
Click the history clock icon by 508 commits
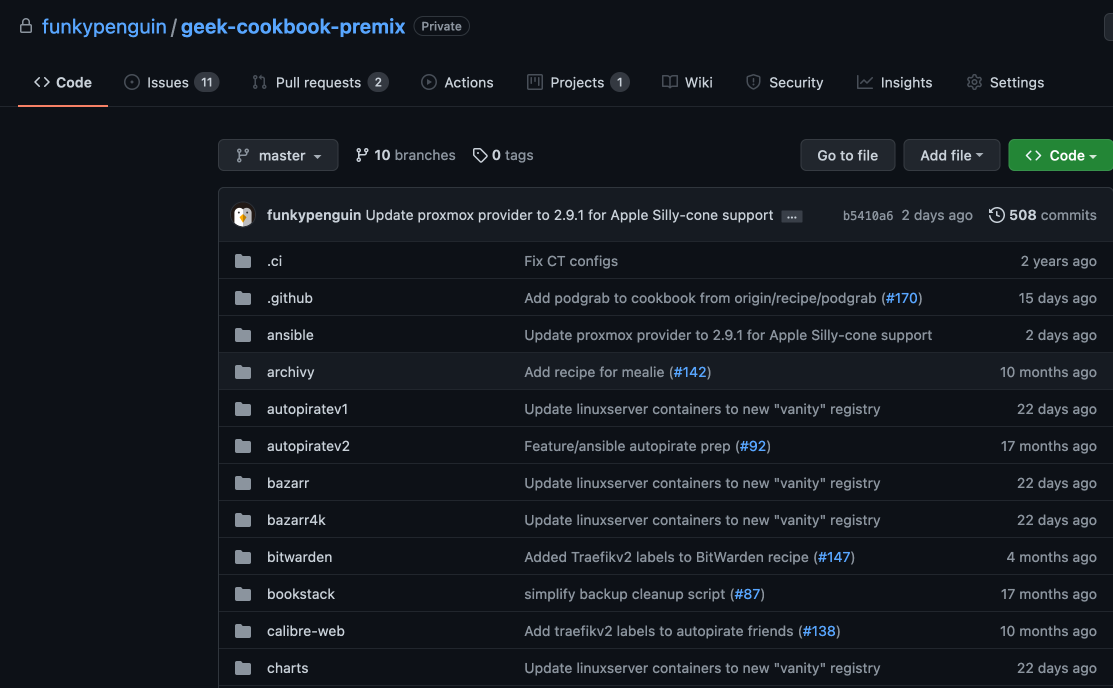tap(996, 215)
